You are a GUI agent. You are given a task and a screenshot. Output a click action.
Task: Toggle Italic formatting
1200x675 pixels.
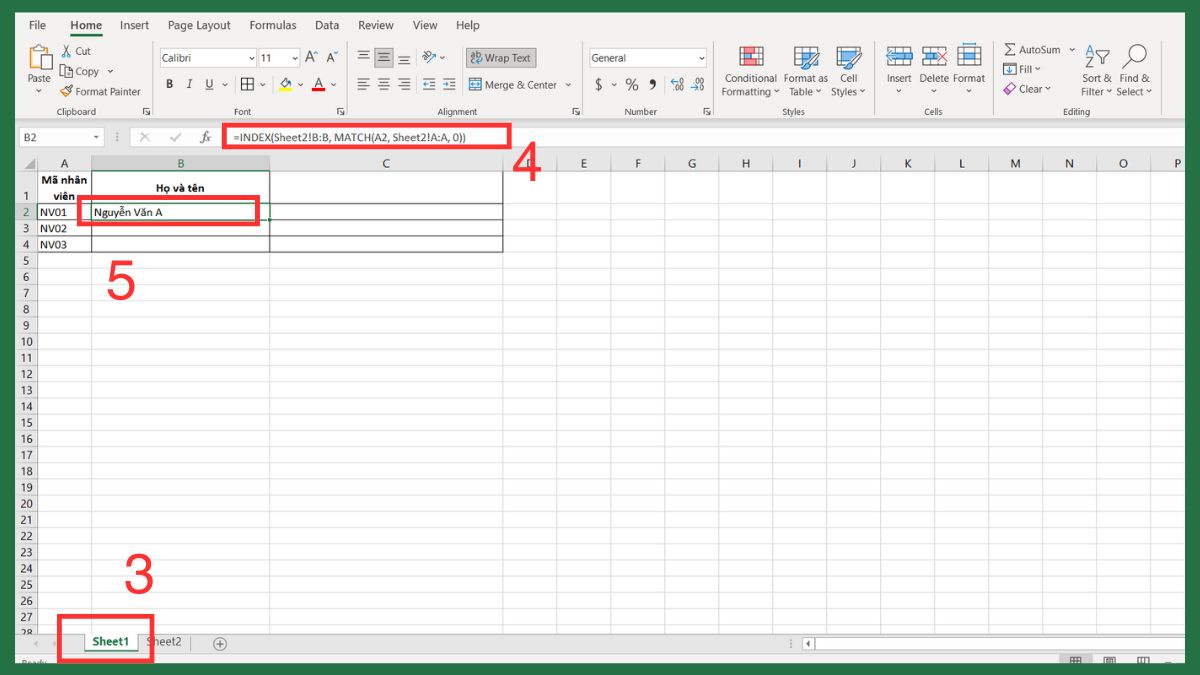(x=189, y=85)
